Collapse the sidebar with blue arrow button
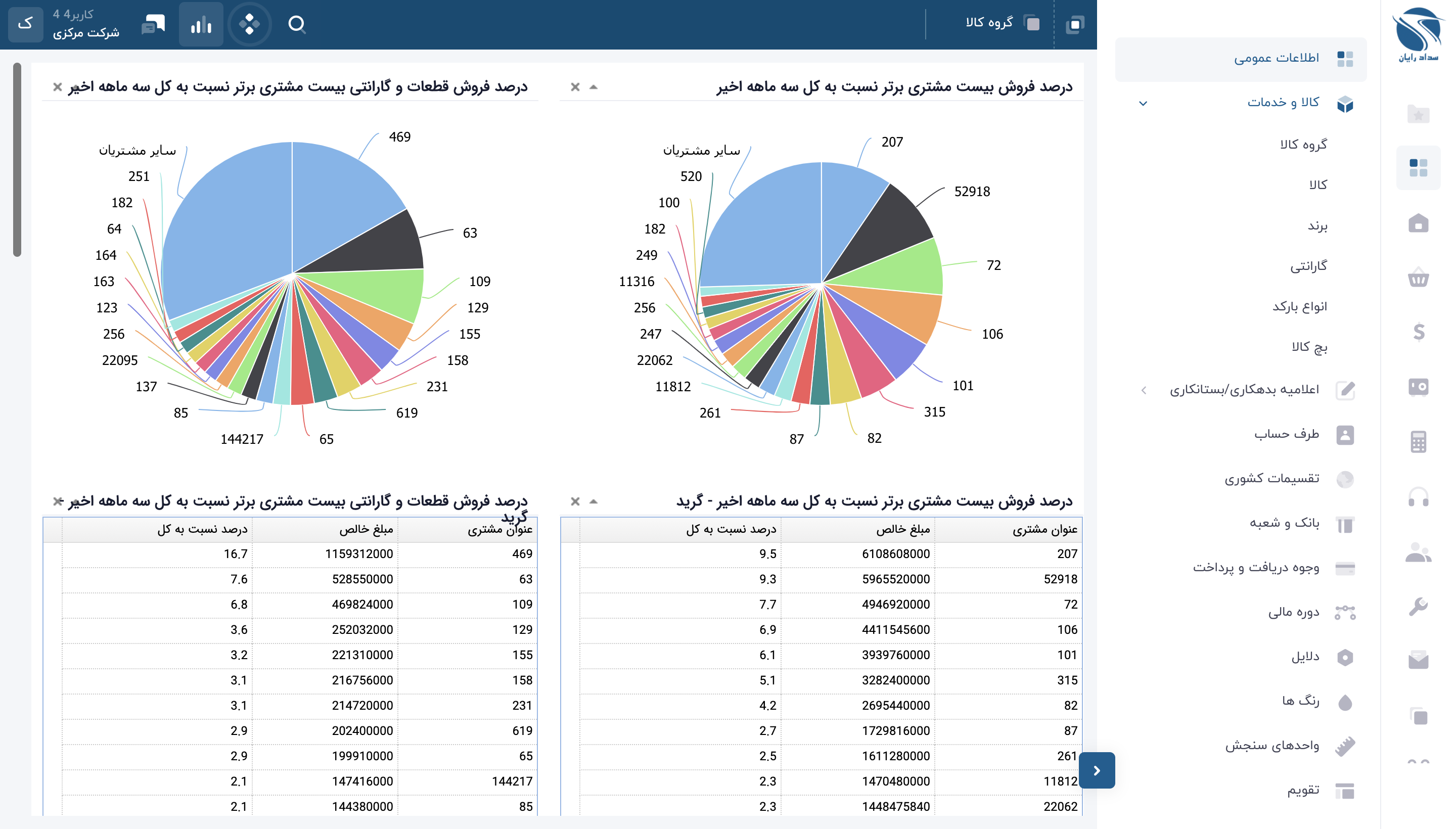The width and height of the screenshot is (1456, 829). 1096,770
